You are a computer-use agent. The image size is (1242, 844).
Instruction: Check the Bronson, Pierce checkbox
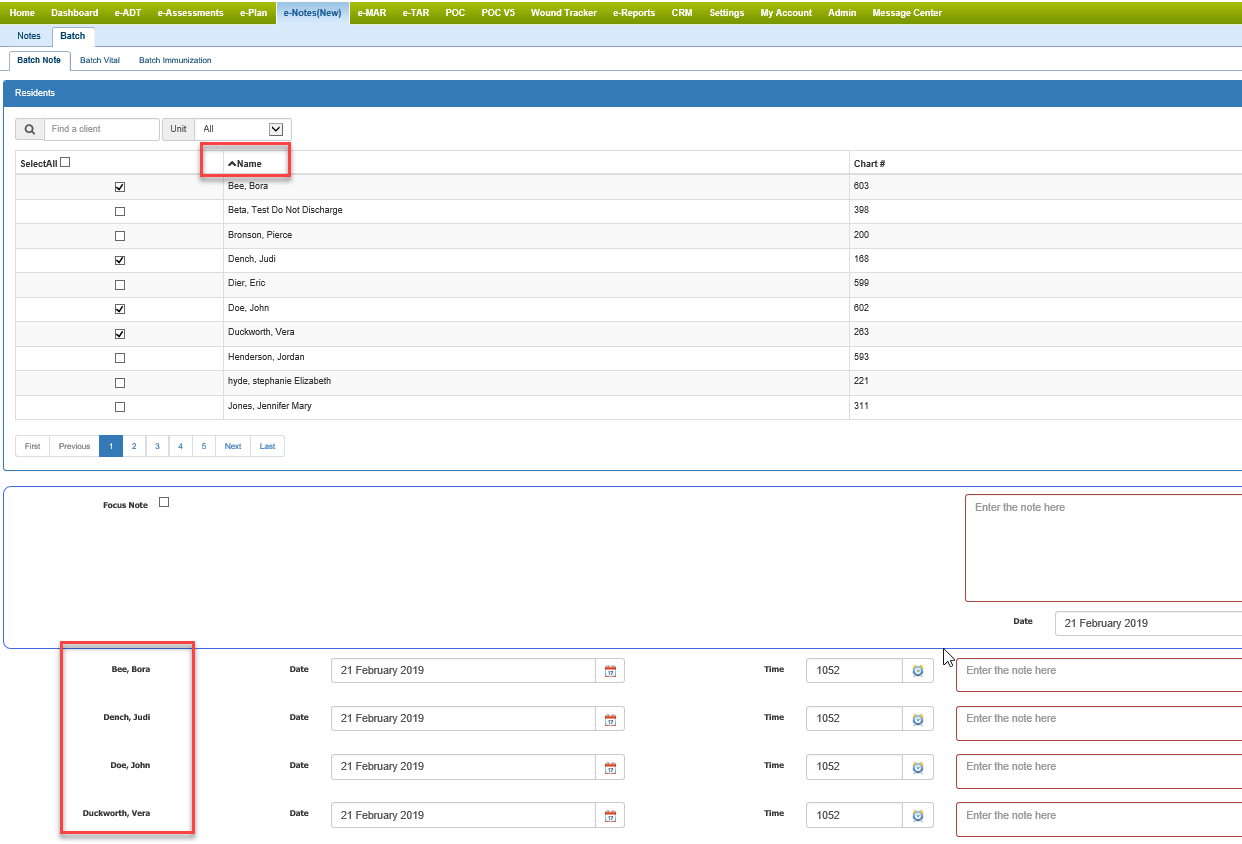point(120,236)
